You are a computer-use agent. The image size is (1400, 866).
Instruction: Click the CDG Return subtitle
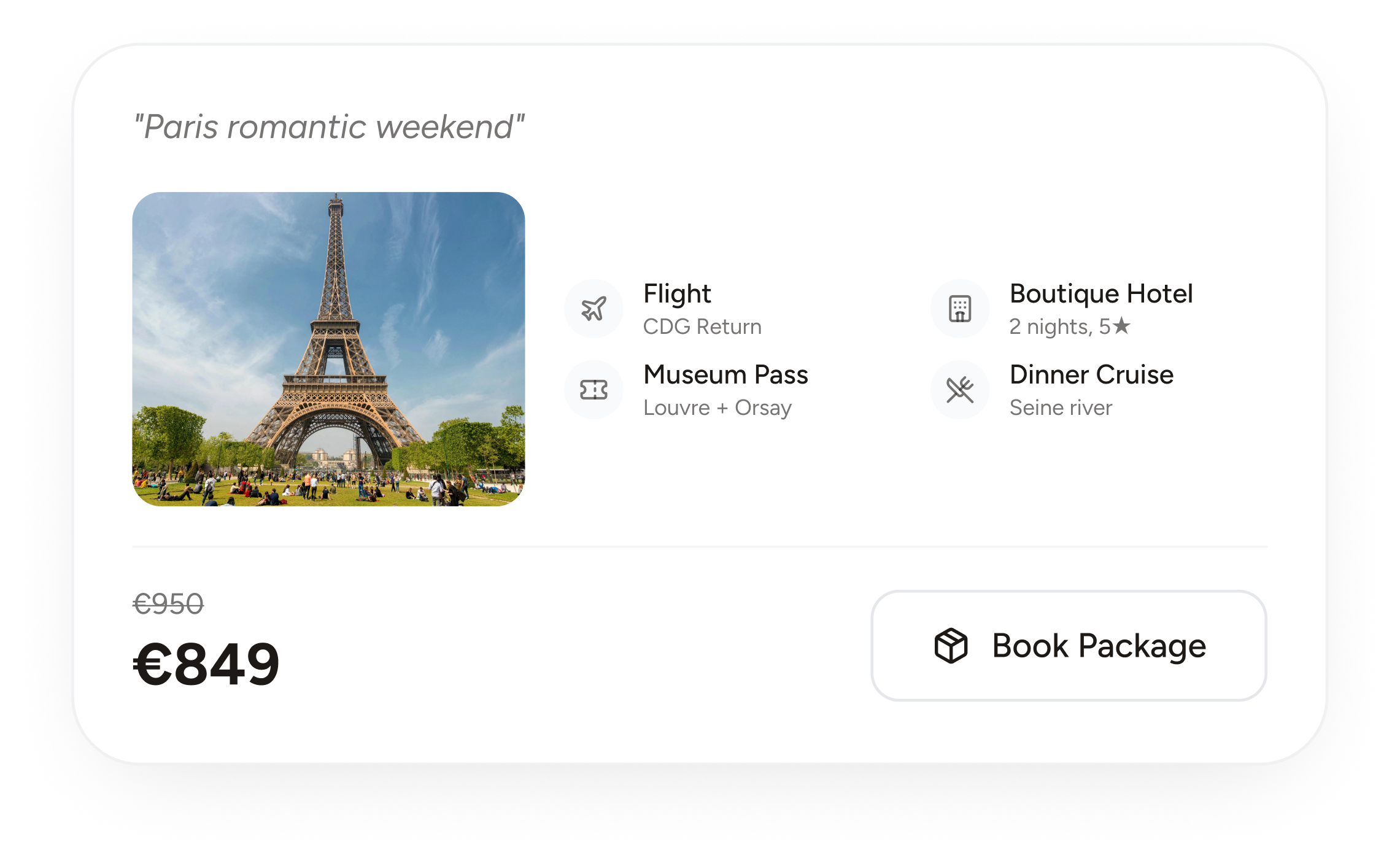coord(702,327)
